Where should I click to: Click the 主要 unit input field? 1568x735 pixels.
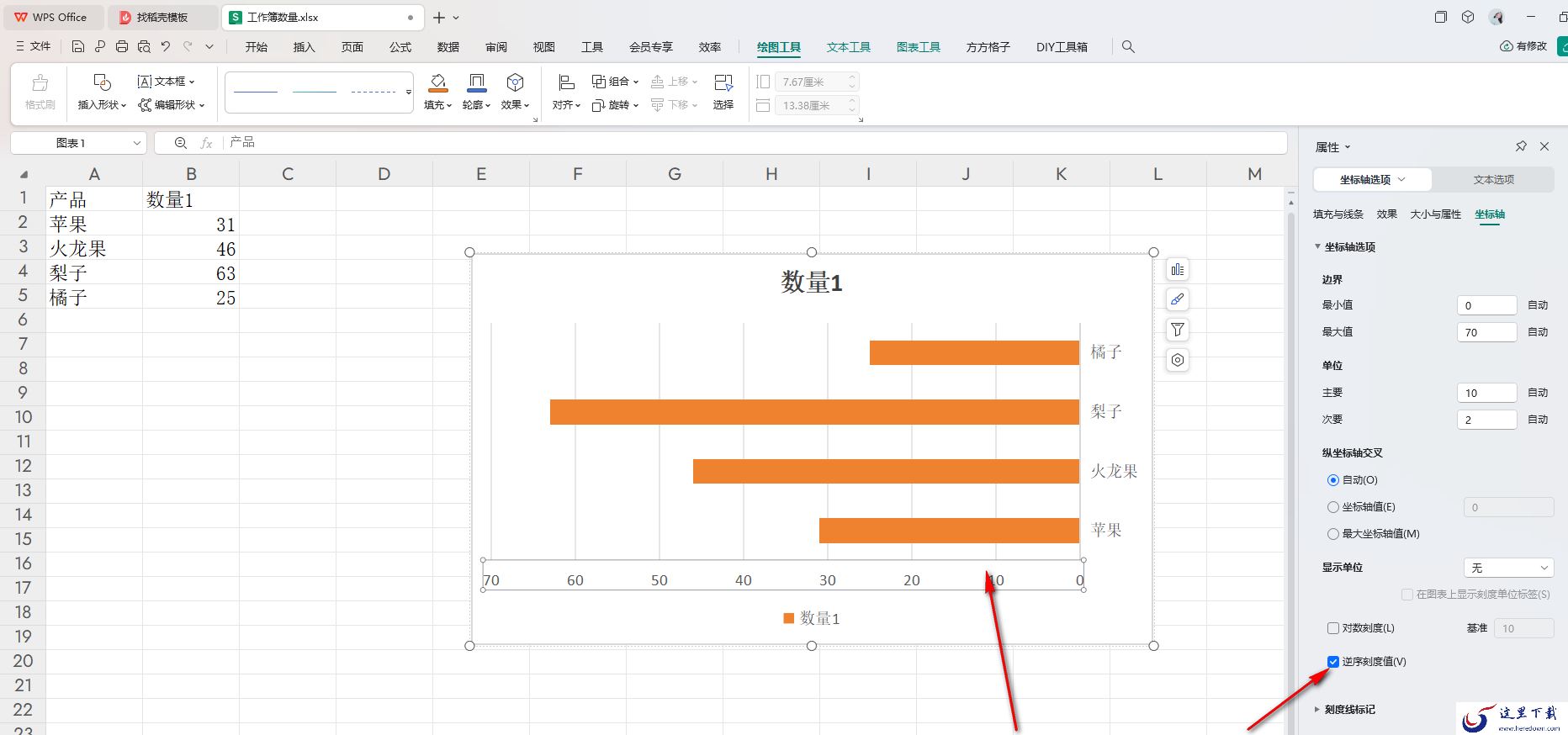[x=1486, y=393]
